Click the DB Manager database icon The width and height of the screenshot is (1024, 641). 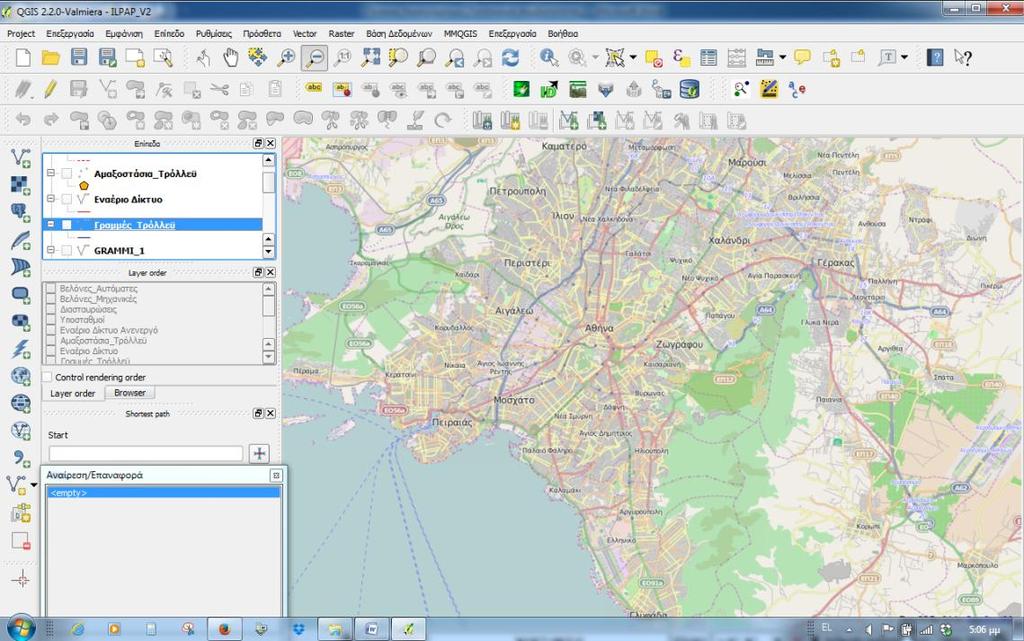(x=690, y=89)
